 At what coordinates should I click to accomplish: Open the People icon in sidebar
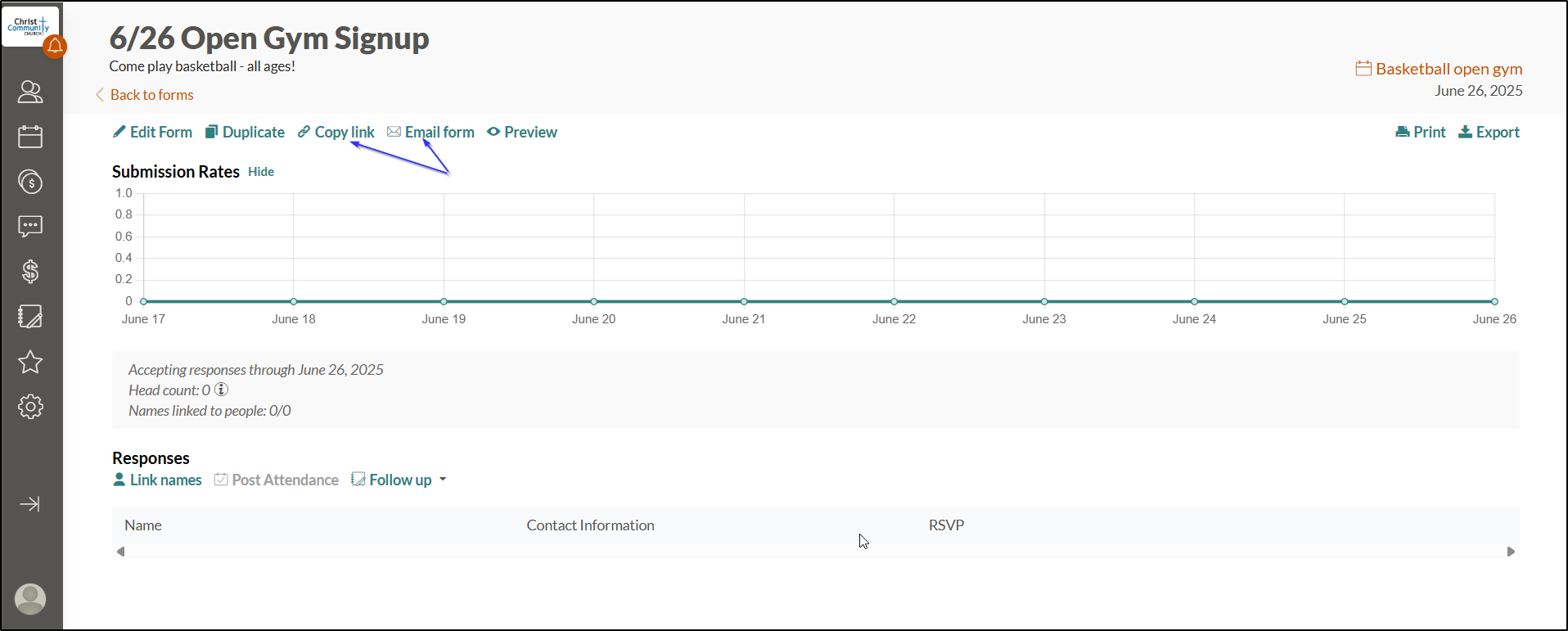pos(30,92)
